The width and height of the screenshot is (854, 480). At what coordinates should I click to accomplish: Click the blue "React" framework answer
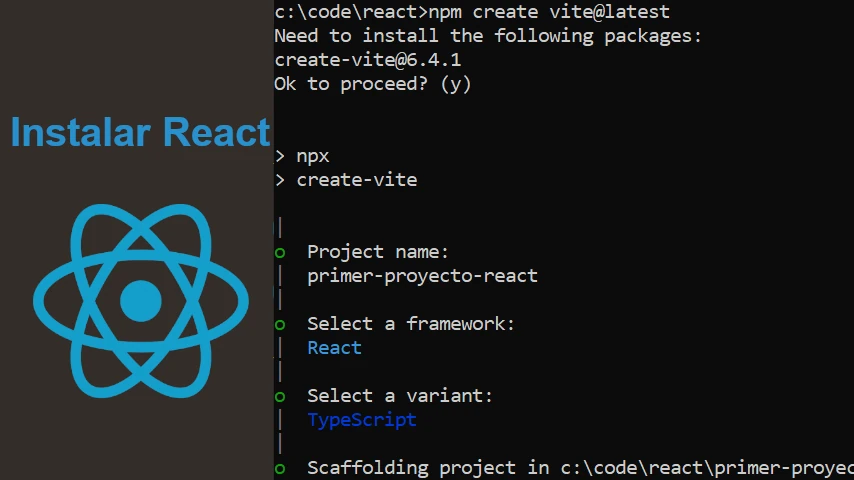[334, 348]
